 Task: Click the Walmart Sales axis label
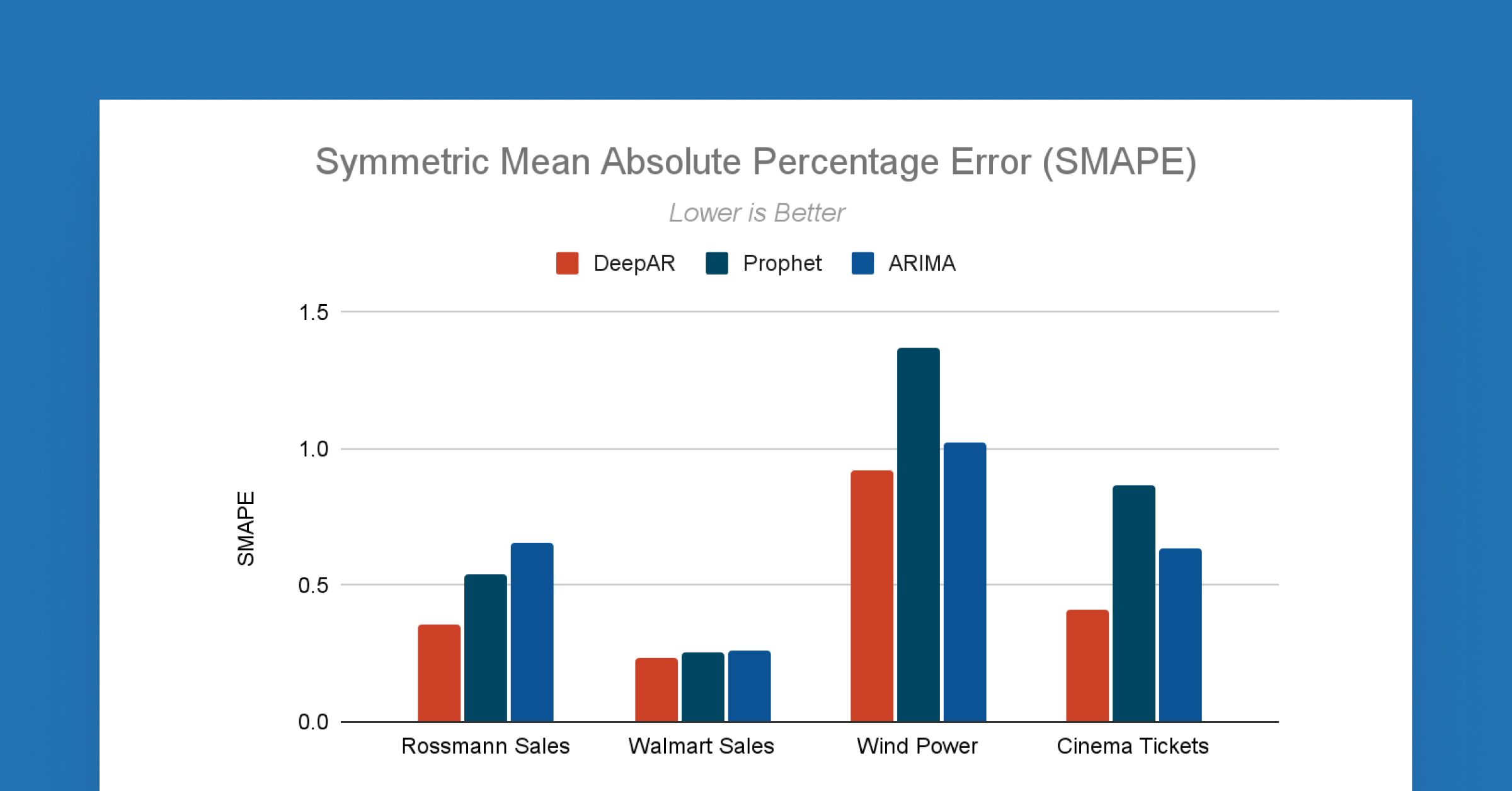pyautogui.click(x=701, y=746)
